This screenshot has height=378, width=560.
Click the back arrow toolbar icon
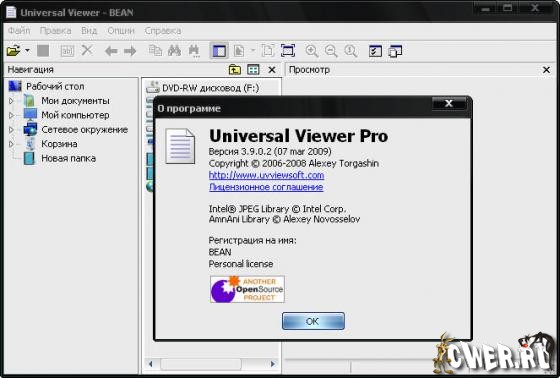(x=111, y=51)
